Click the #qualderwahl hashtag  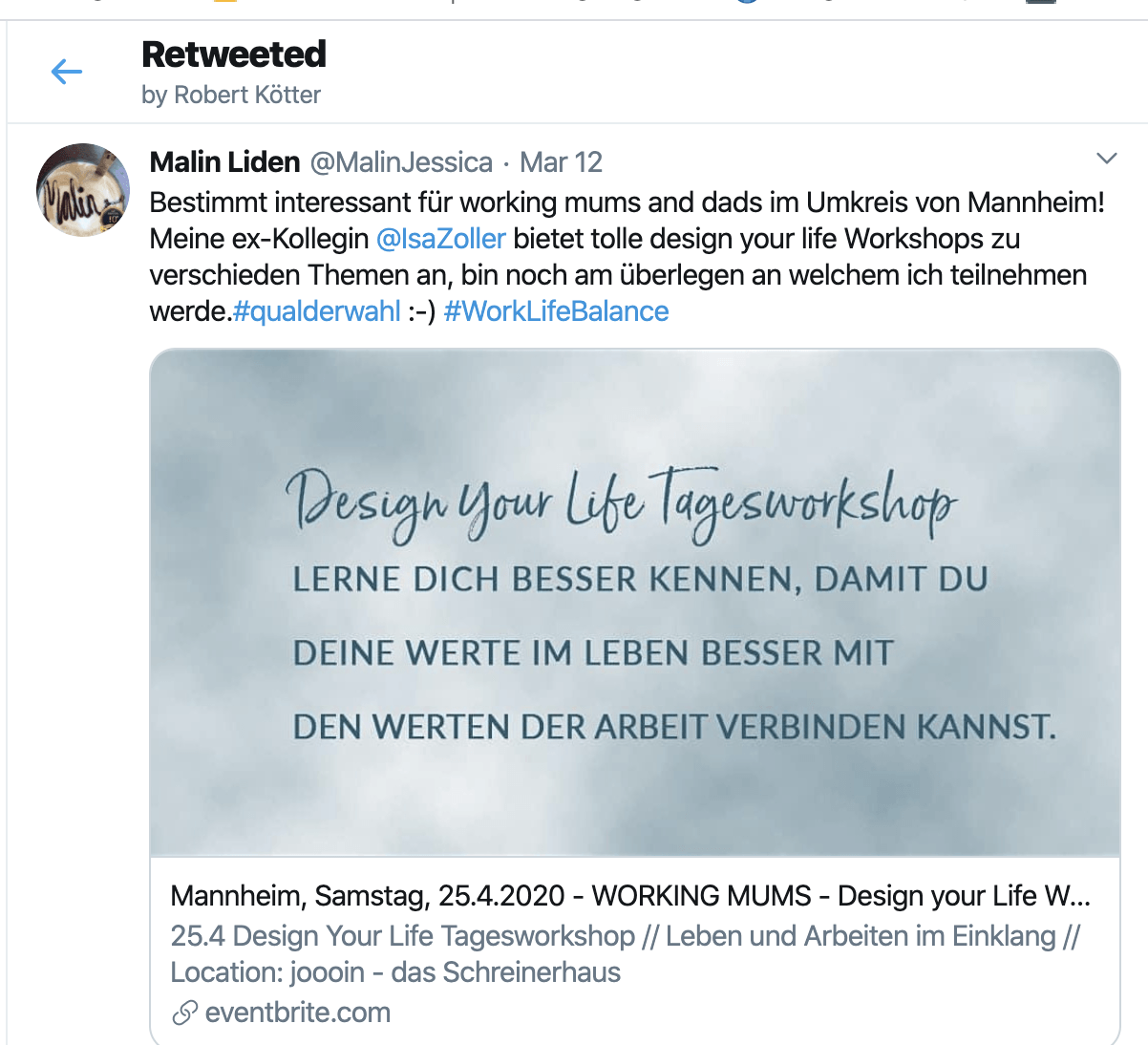tap(317, 311)
